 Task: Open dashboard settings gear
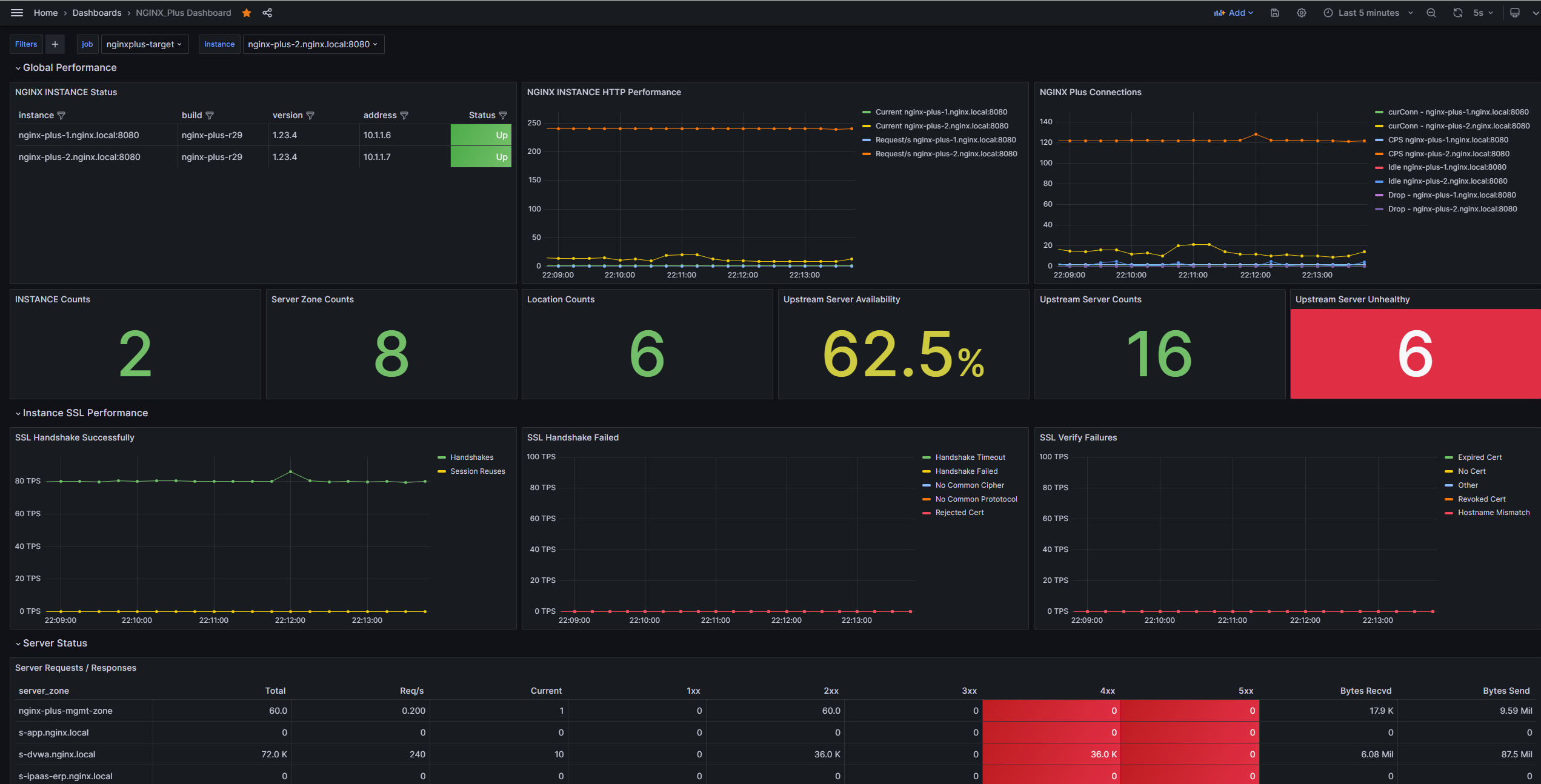pos(1302,13)
